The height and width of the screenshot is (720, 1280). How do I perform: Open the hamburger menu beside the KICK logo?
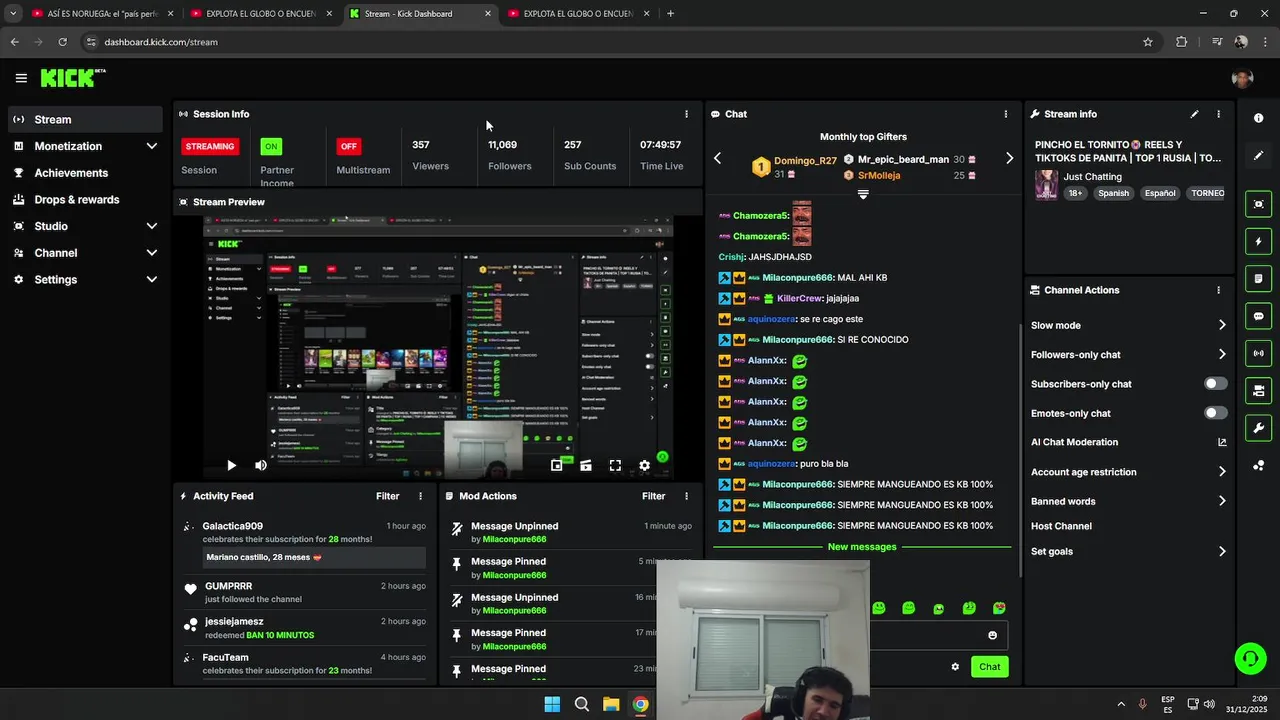pos(21,78)
